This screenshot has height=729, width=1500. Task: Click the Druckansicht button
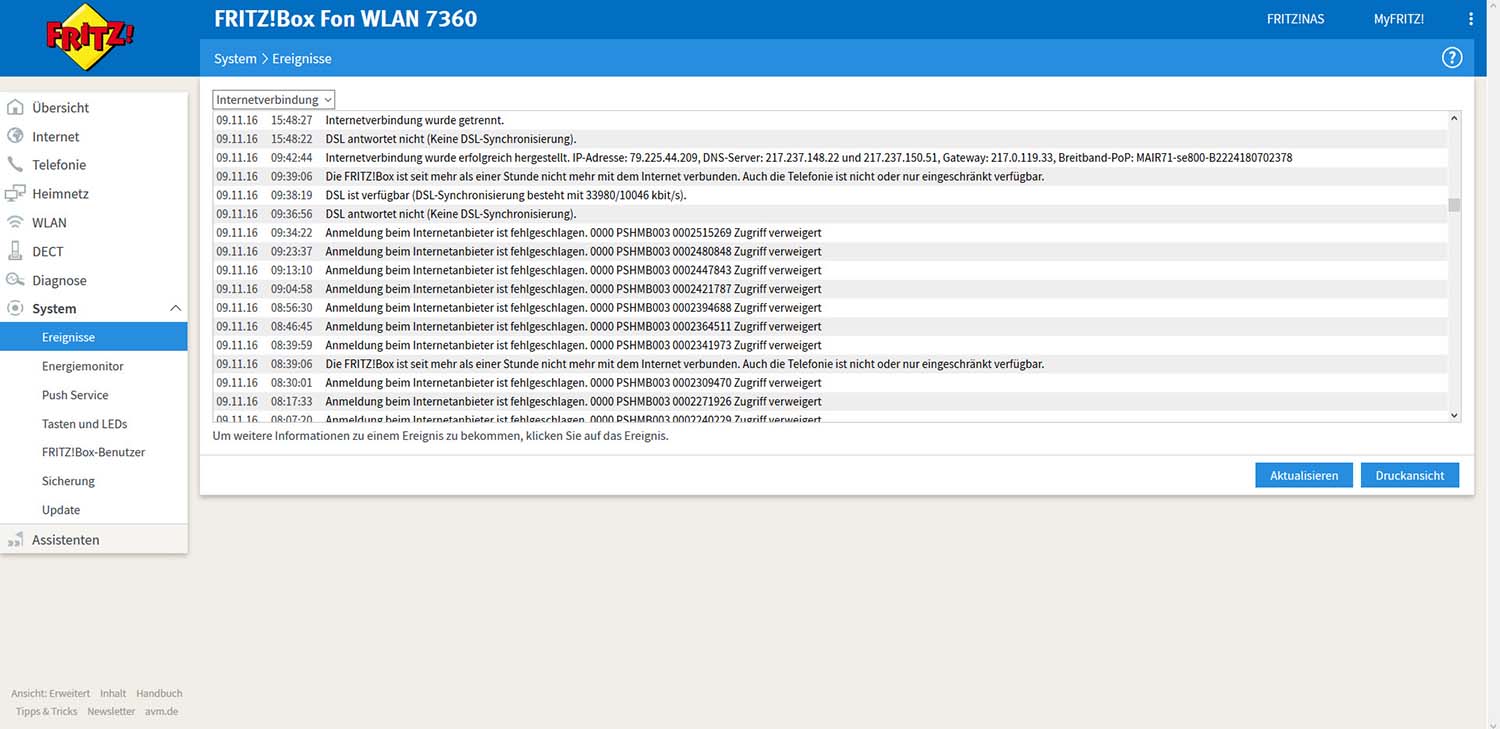[1409, 476]
